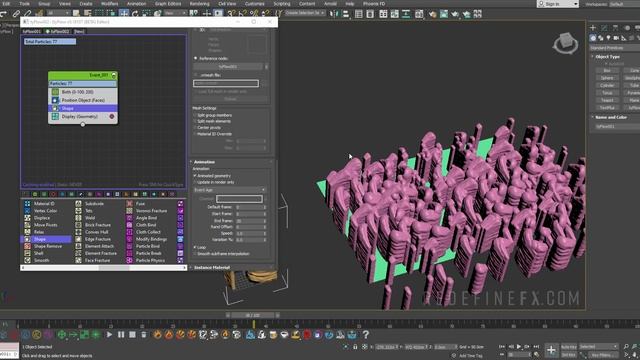
Task: Toggle the Animated geometry checkbox
Action: (x=195, y=176)
